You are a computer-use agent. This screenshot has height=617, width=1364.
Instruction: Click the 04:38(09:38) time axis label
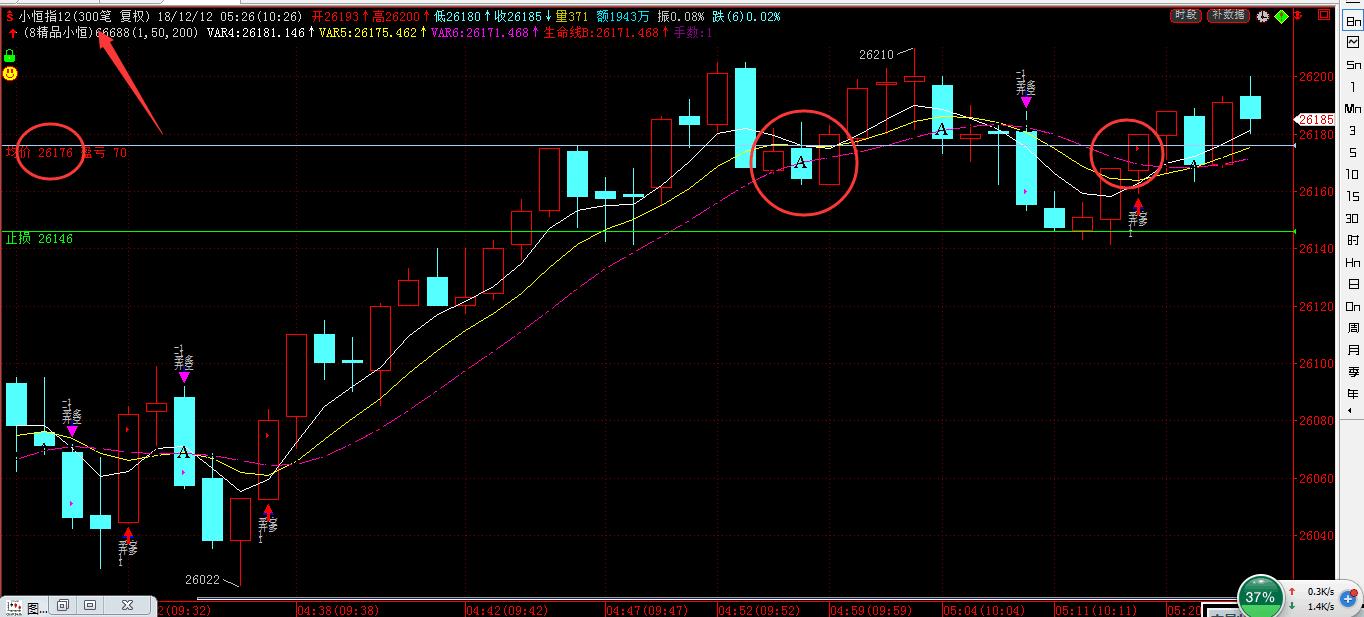[337, 609]
